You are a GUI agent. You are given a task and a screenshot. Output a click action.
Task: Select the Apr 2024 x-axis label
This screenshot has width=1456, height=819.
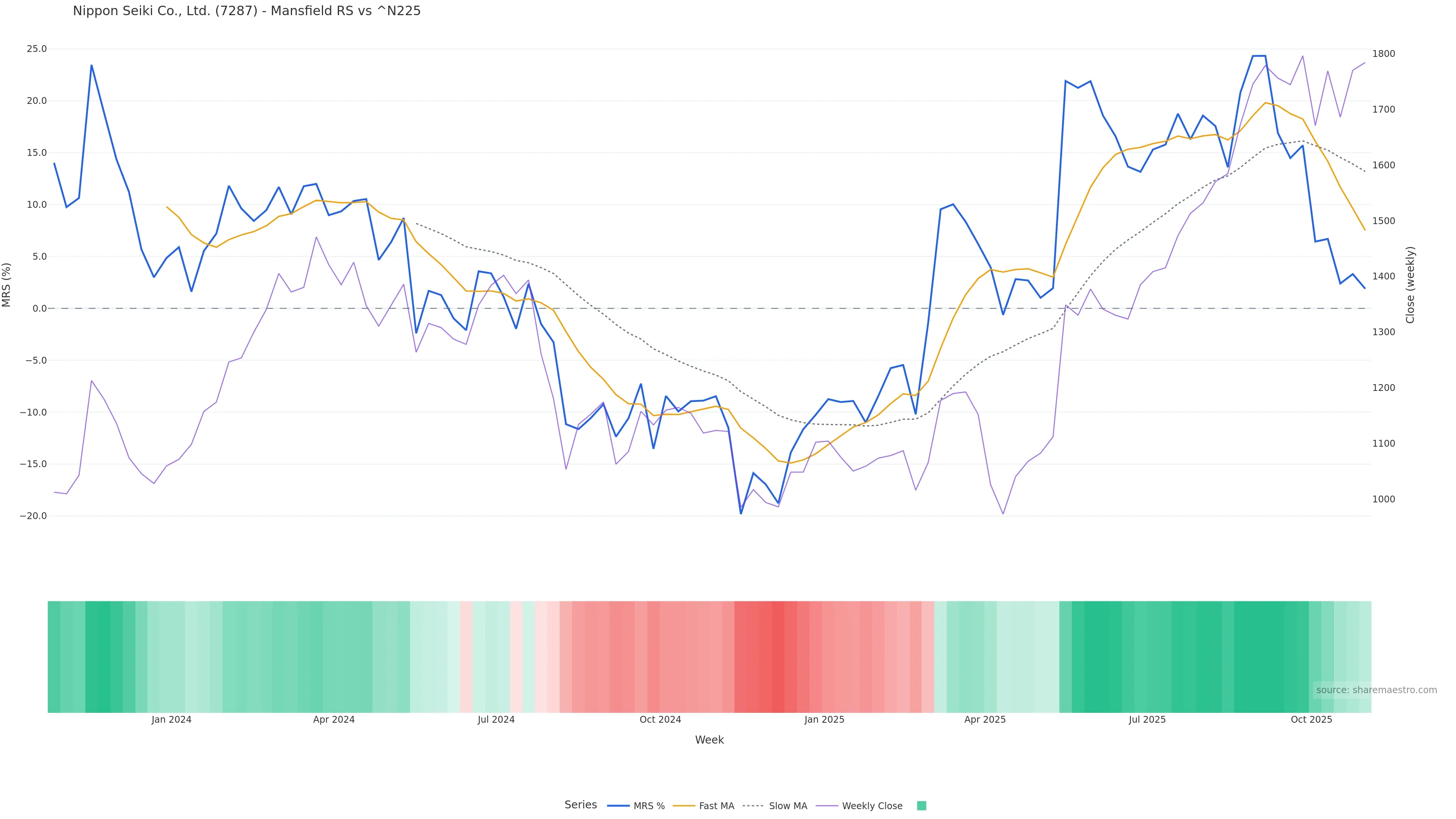coord(334,720)
